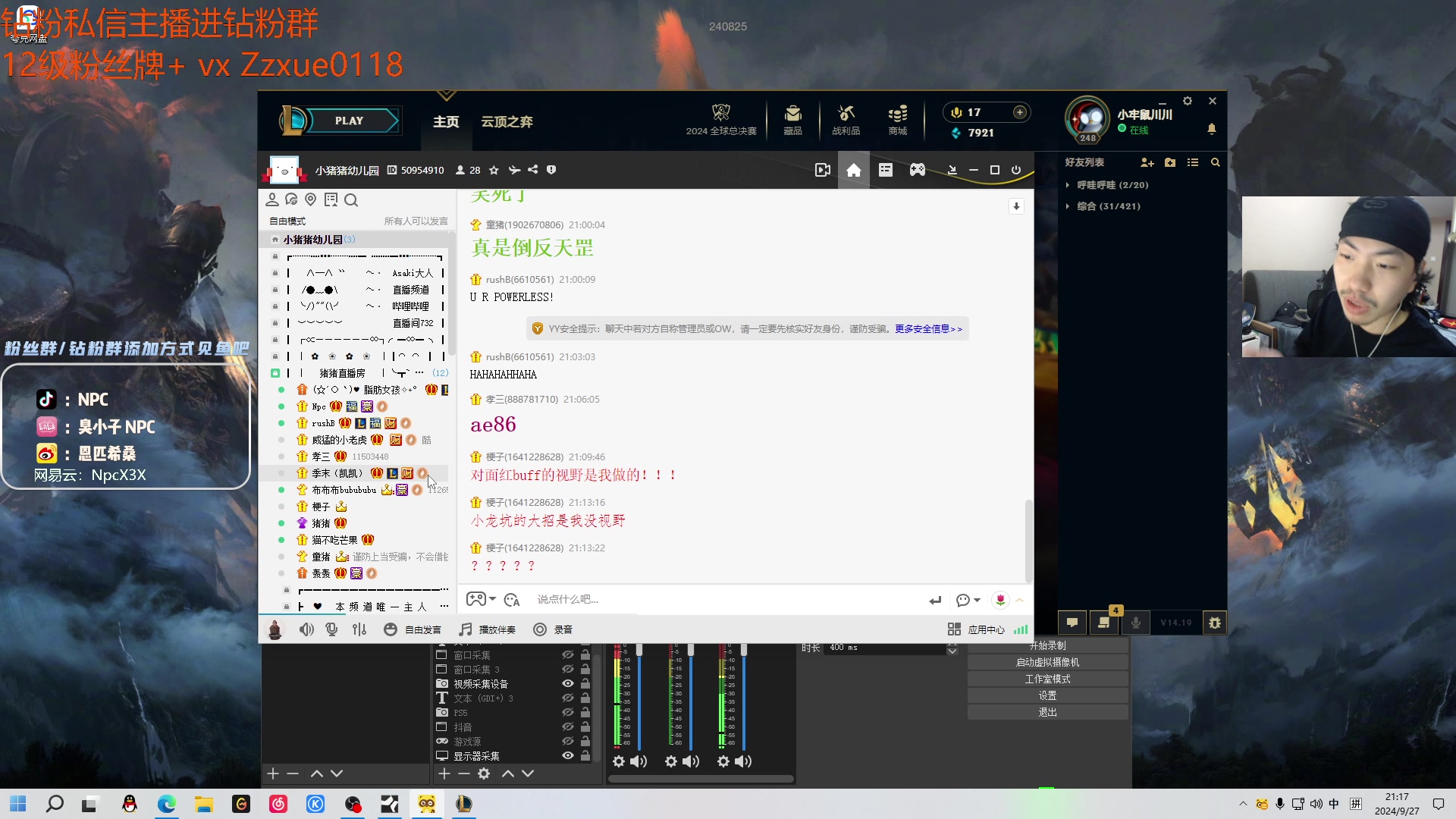Open the League Loot (战利品) icon
Screen dimensions: 1456x819
(846, 120)
